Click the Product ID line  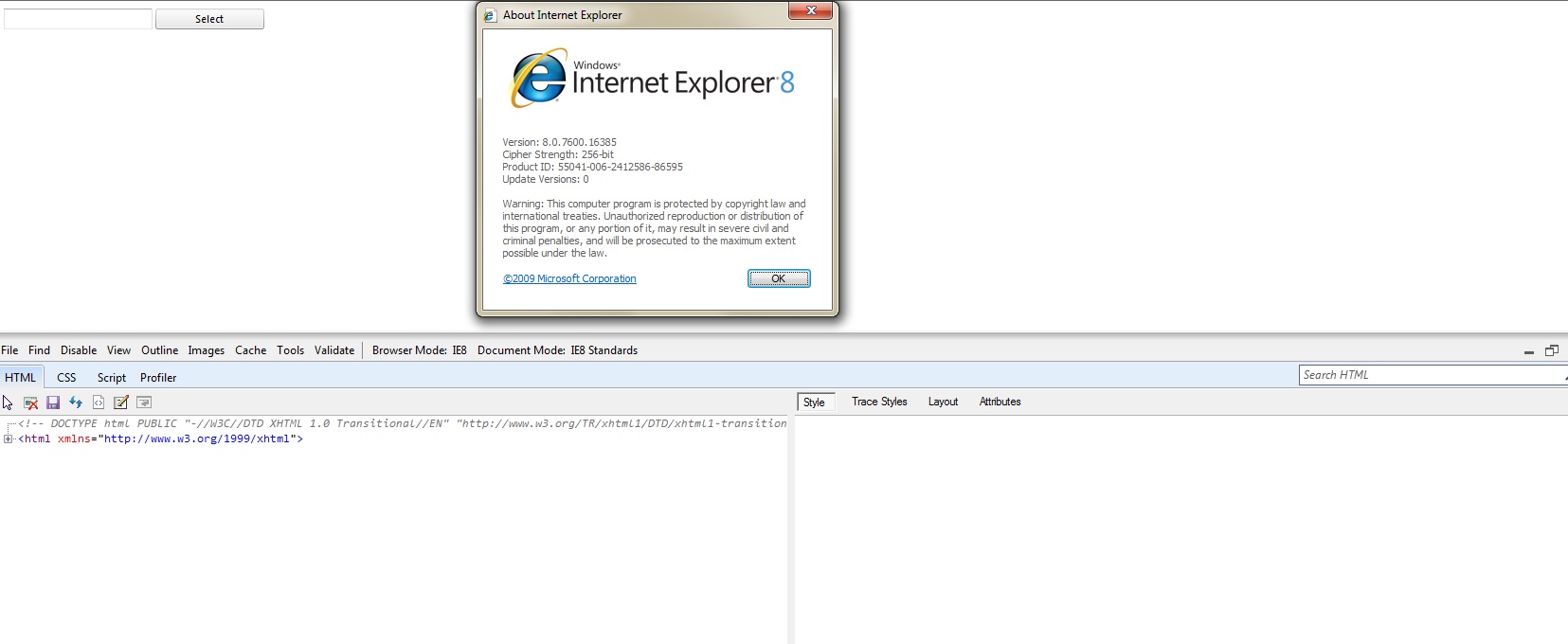click(592, 167)
